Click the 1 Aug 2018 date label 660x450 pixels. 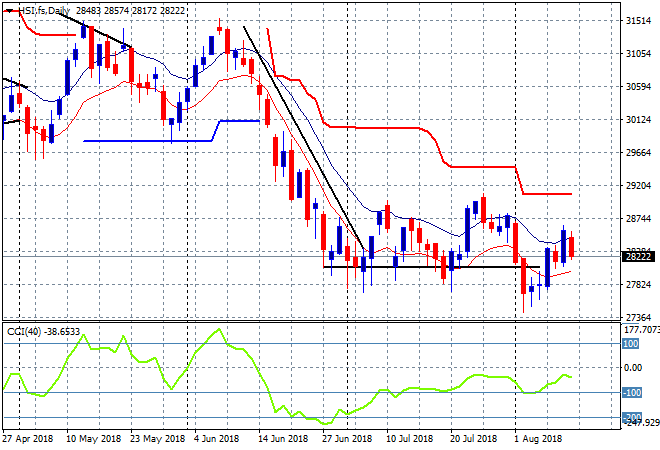538,439
